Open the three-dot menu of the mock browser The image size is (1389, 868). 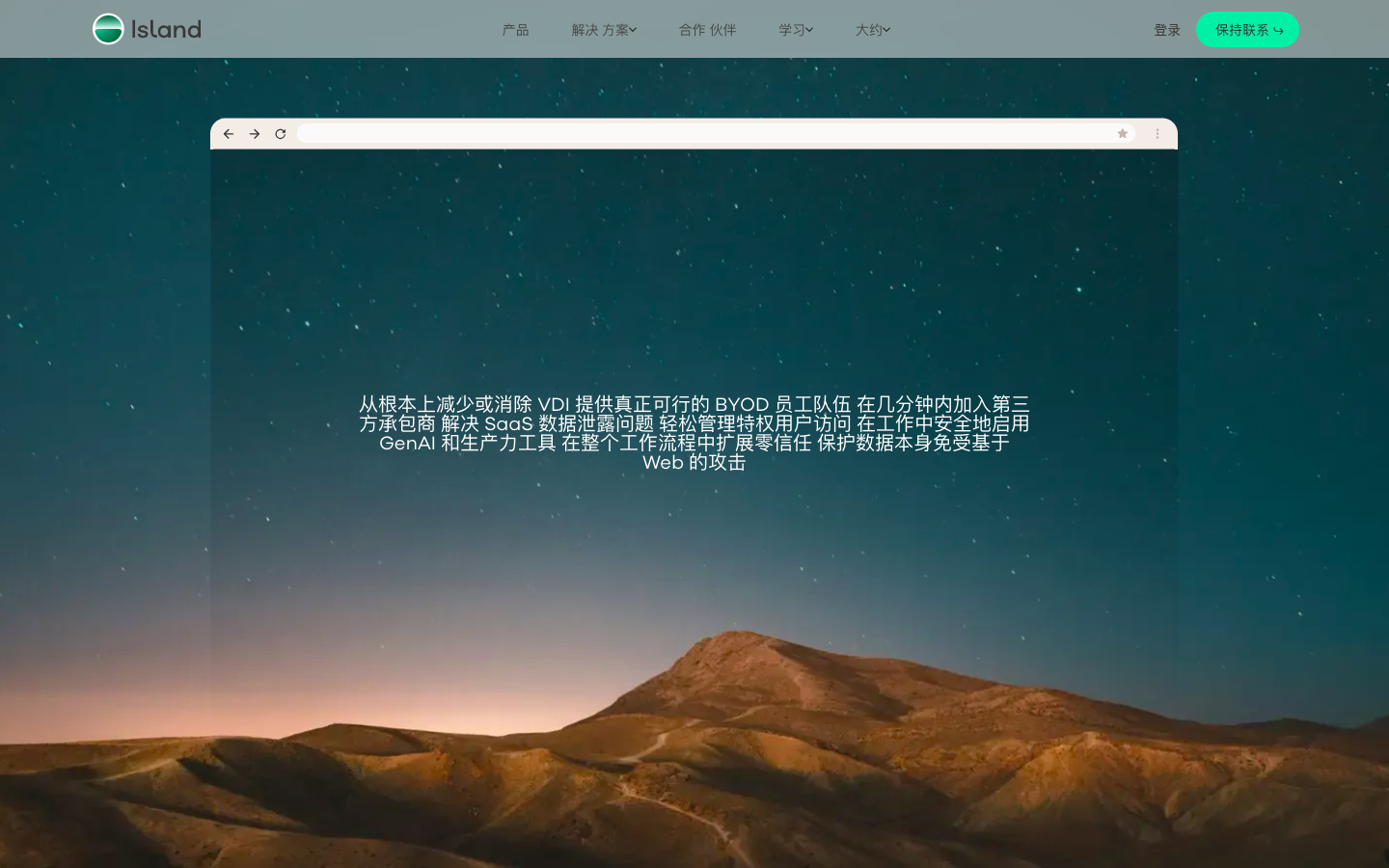tap(1157, 134)
